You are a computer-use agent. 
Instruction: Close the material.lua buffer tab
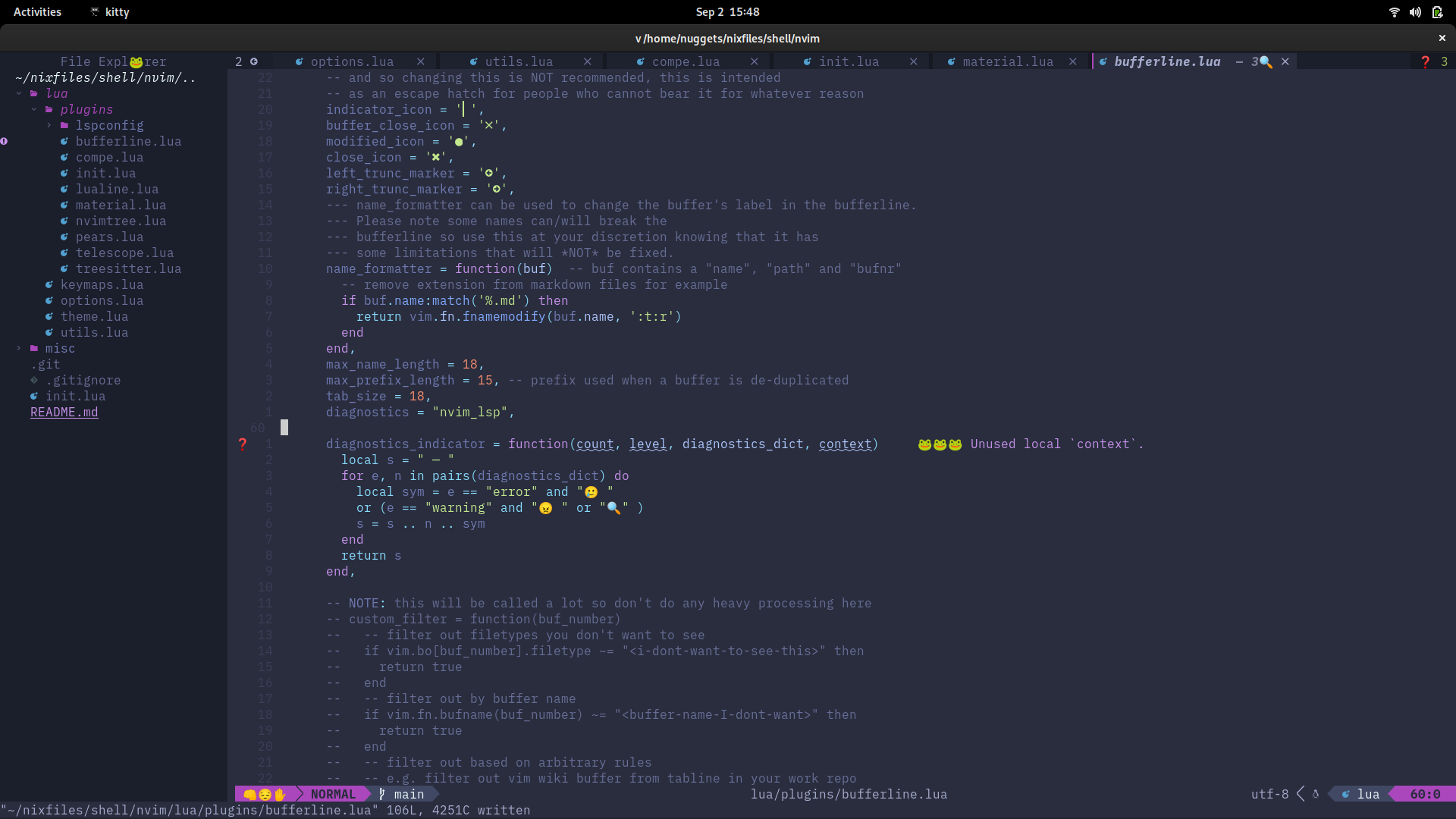pyautogui.click(x=1073, y=61)
